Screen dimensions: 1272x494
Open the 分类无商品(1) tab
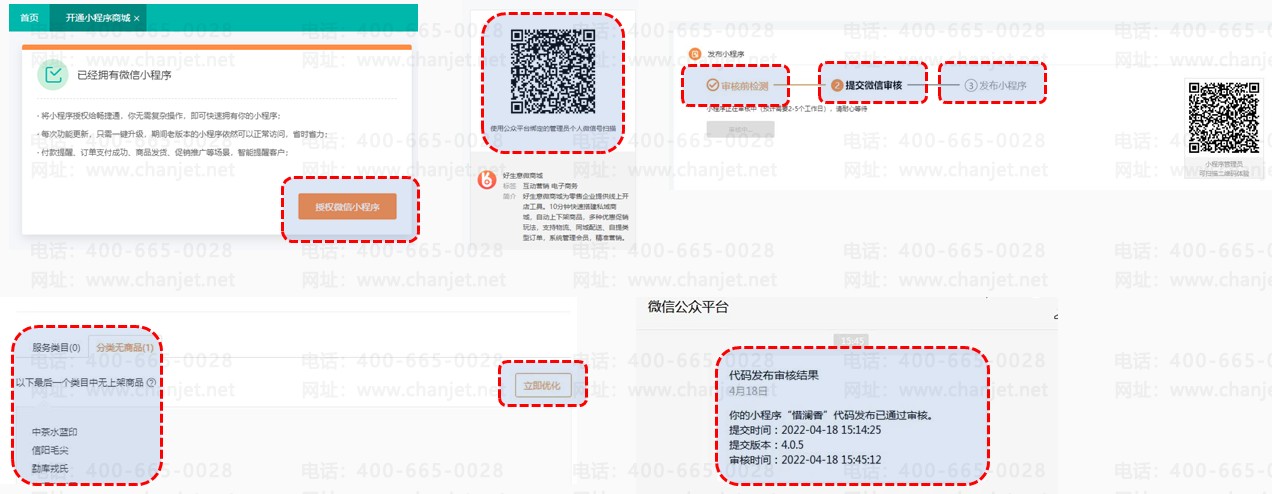coord(124,348)
